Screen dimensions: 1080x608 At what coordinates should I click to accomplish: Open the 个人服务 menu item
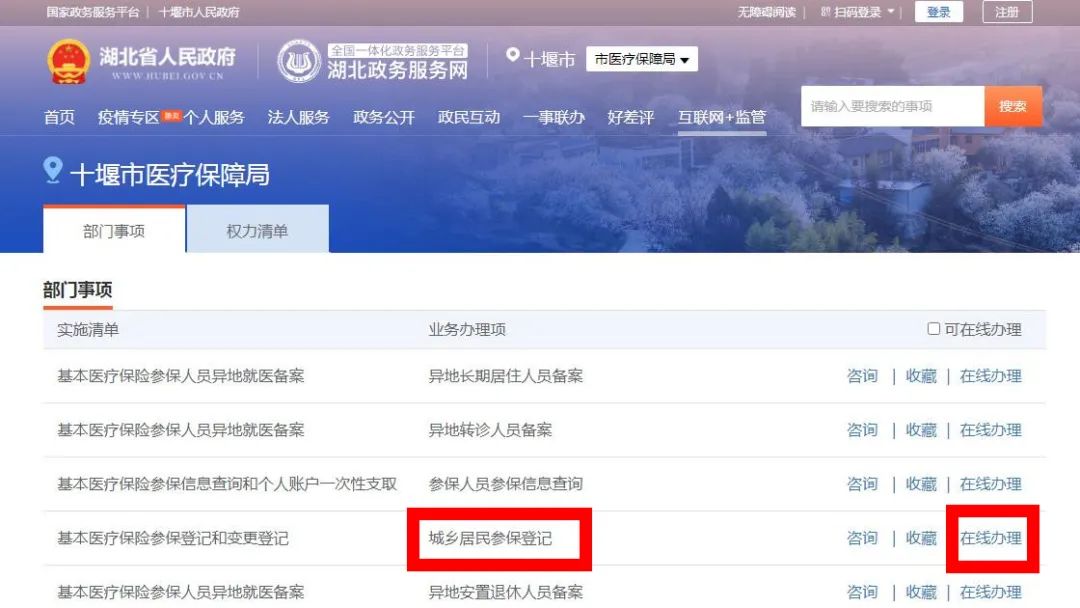(x=214, y=117)
